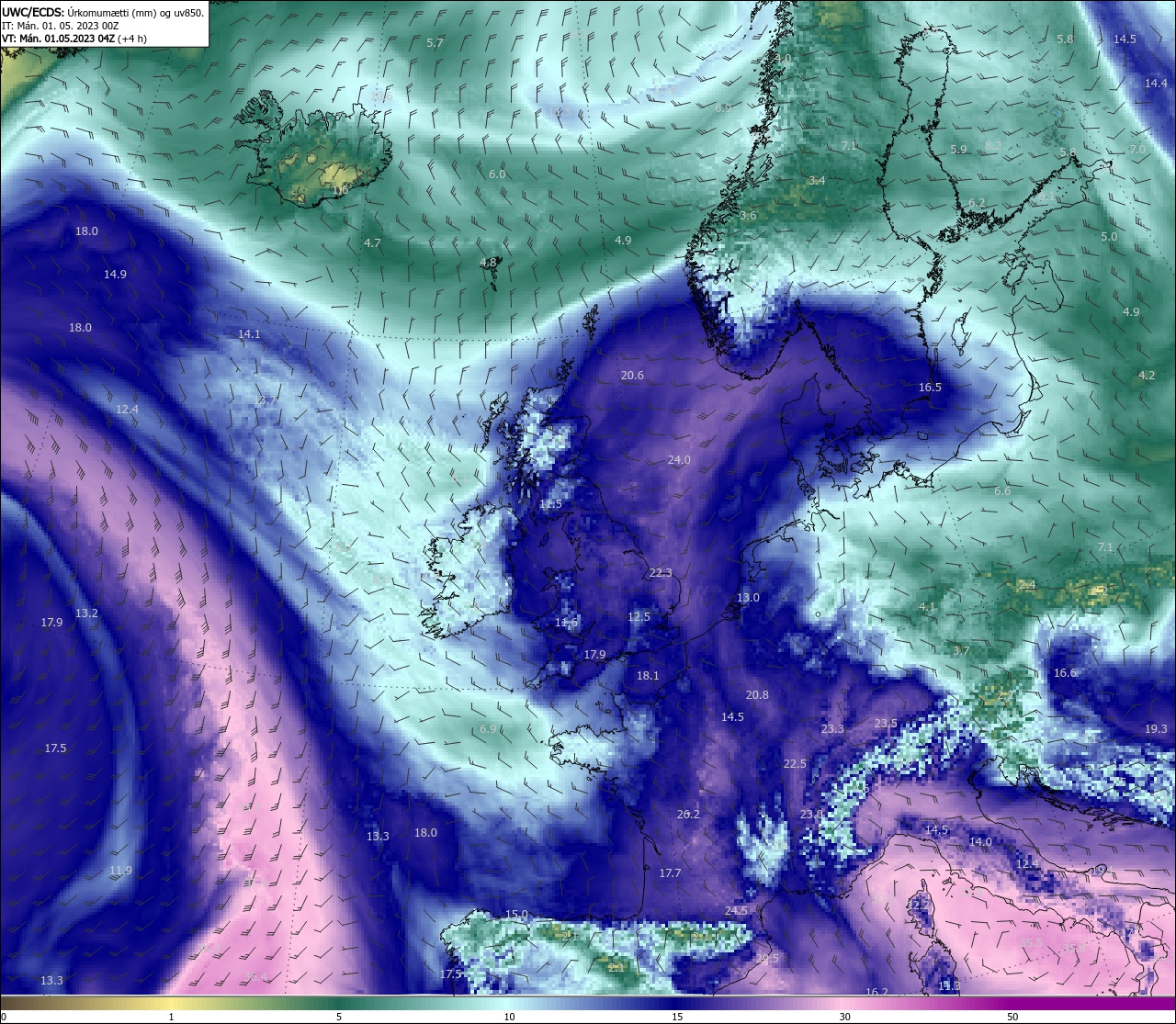Click the 30 tick label on the color scale
Viewport: 1176px width, 1024px height.
tap(844, 1017)
